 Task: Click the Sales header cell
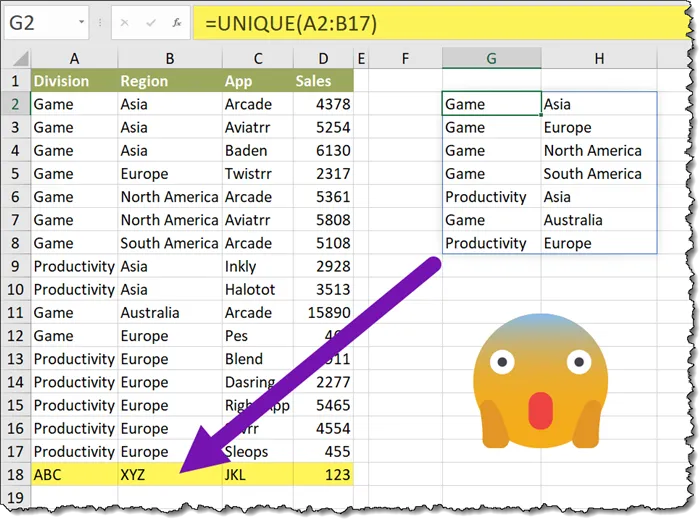point(323,81)
